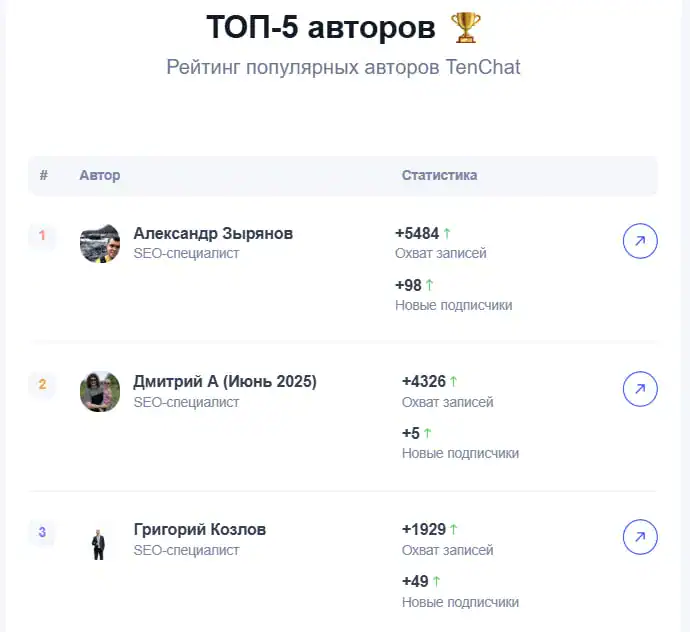This screenshot has width=690, height=632.
Task: Click the name Григорий Козлов
Action: 200,529
